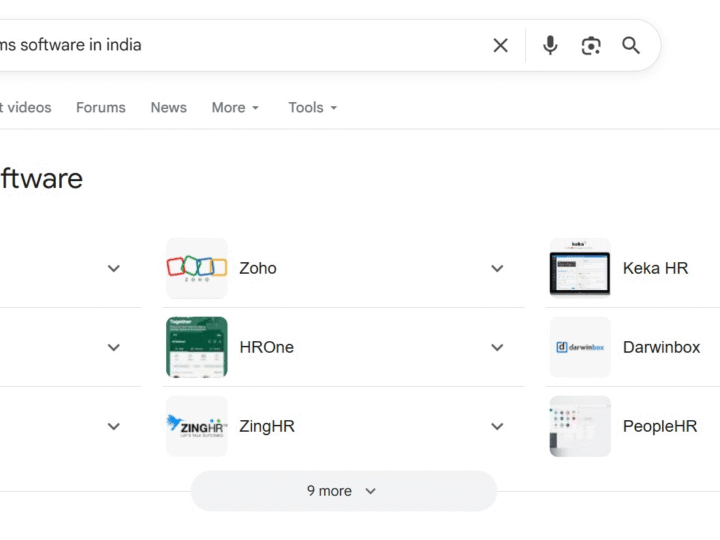Clear the search box text
This screenshot has height=540, width=720.
pos(500,45)
